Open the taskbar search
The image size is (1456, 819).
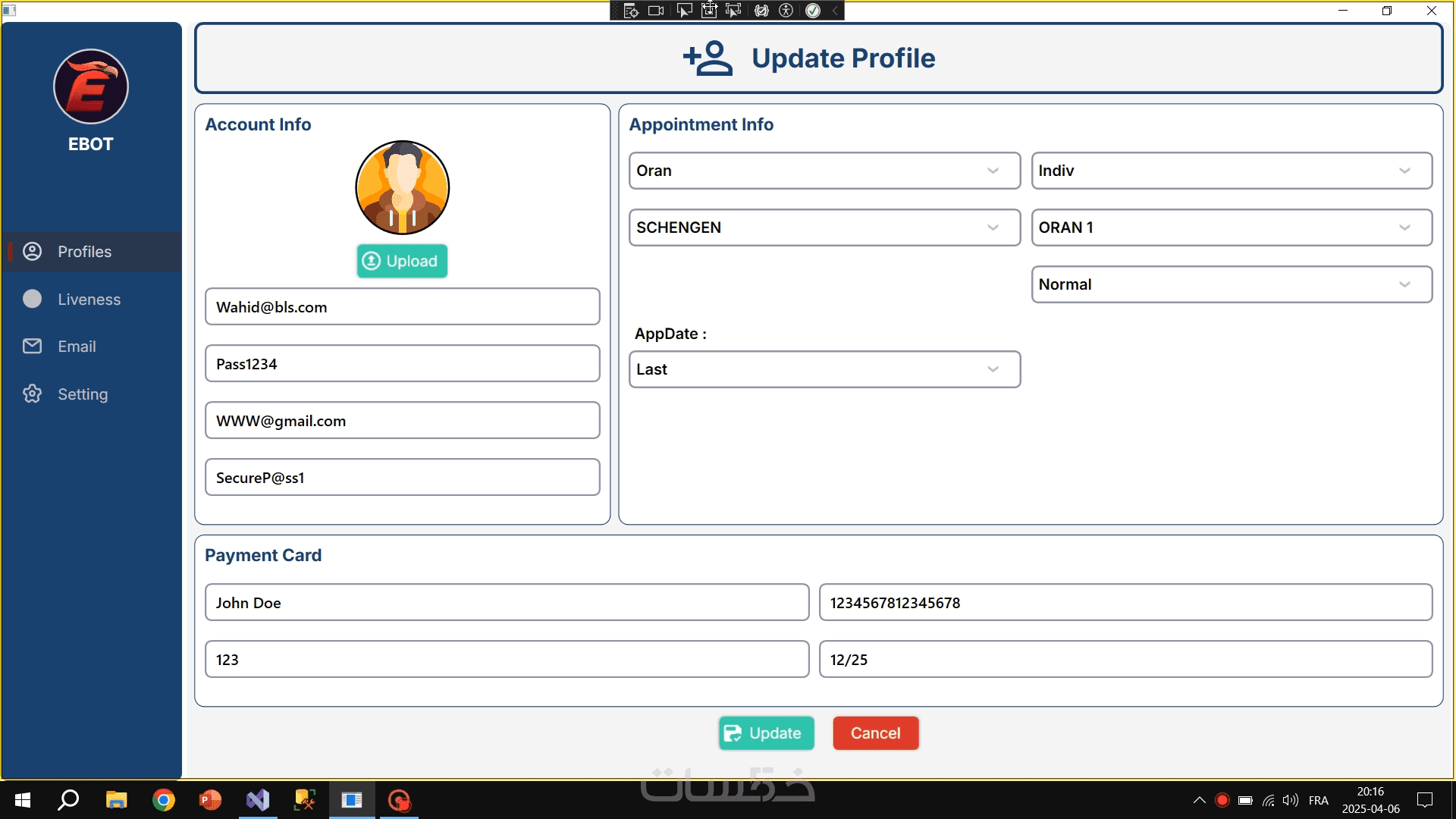69,800
